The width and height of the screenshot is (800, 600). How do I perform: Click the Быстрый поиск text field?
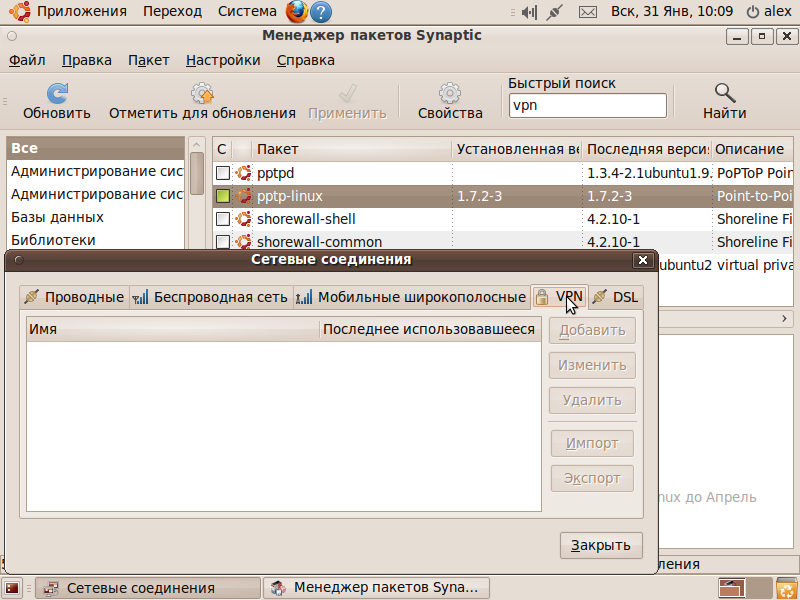[586, 105]
